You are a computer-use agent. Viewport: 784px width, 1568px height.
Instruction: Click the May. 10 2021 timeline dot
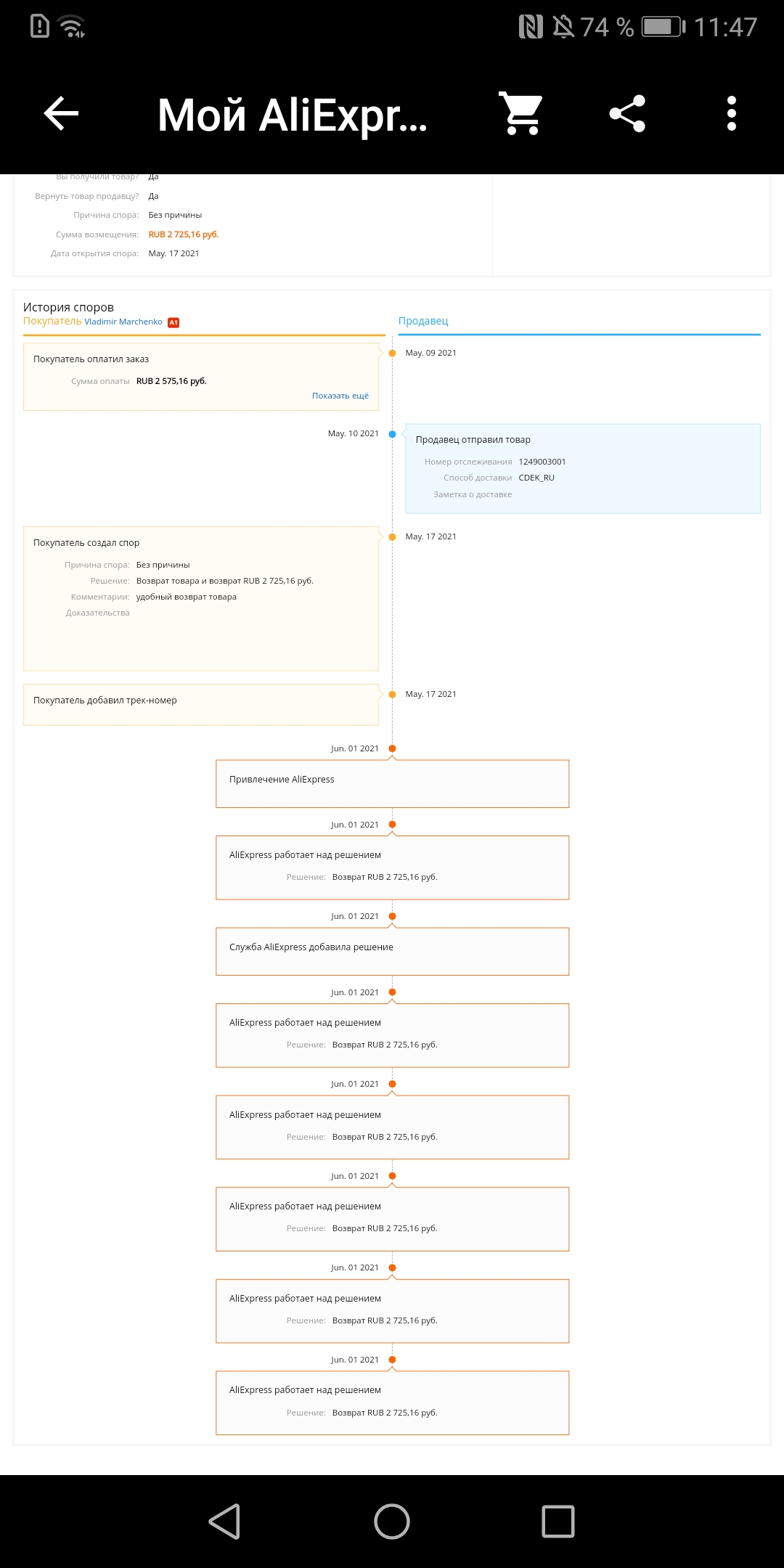point(392,434)
